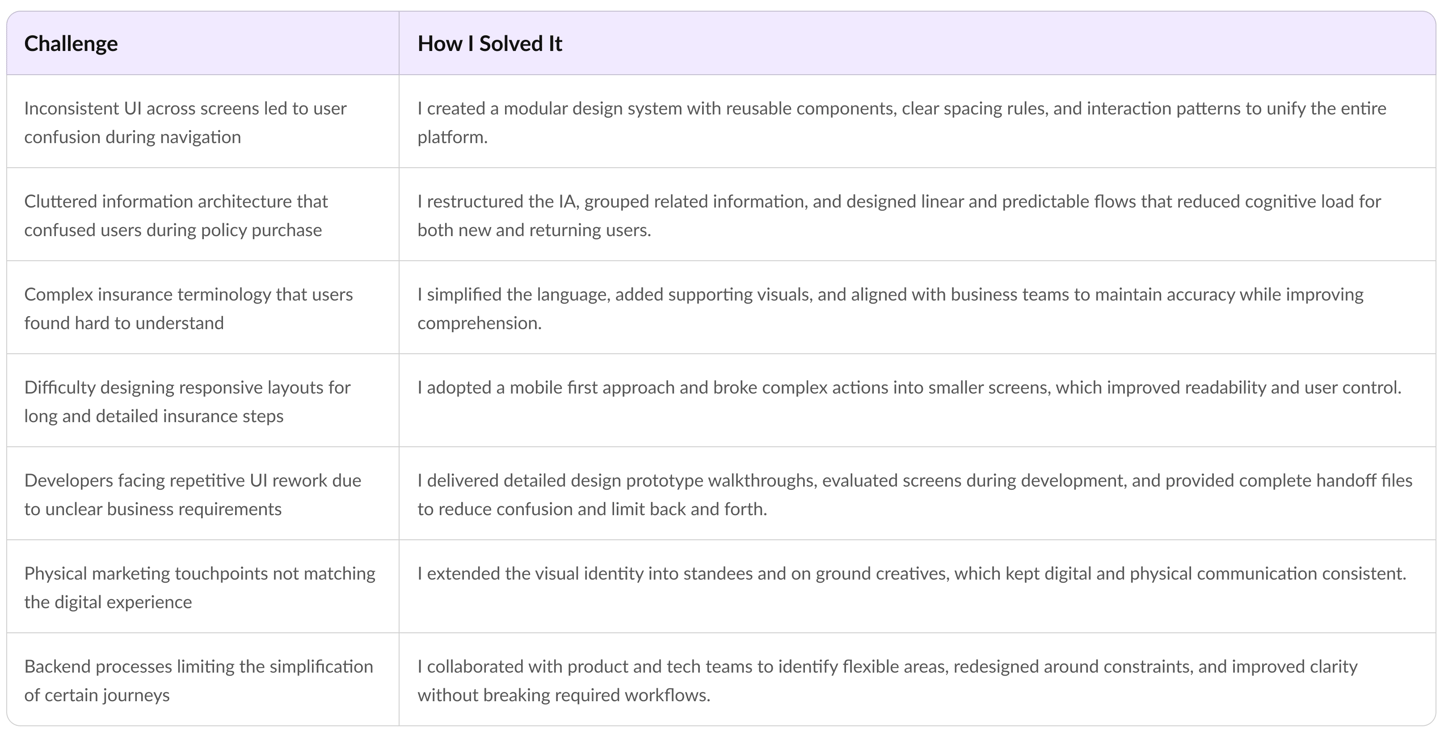
Task: Select the "Backend processes limiting" challenge cell
Action: (x=198, y=667)
